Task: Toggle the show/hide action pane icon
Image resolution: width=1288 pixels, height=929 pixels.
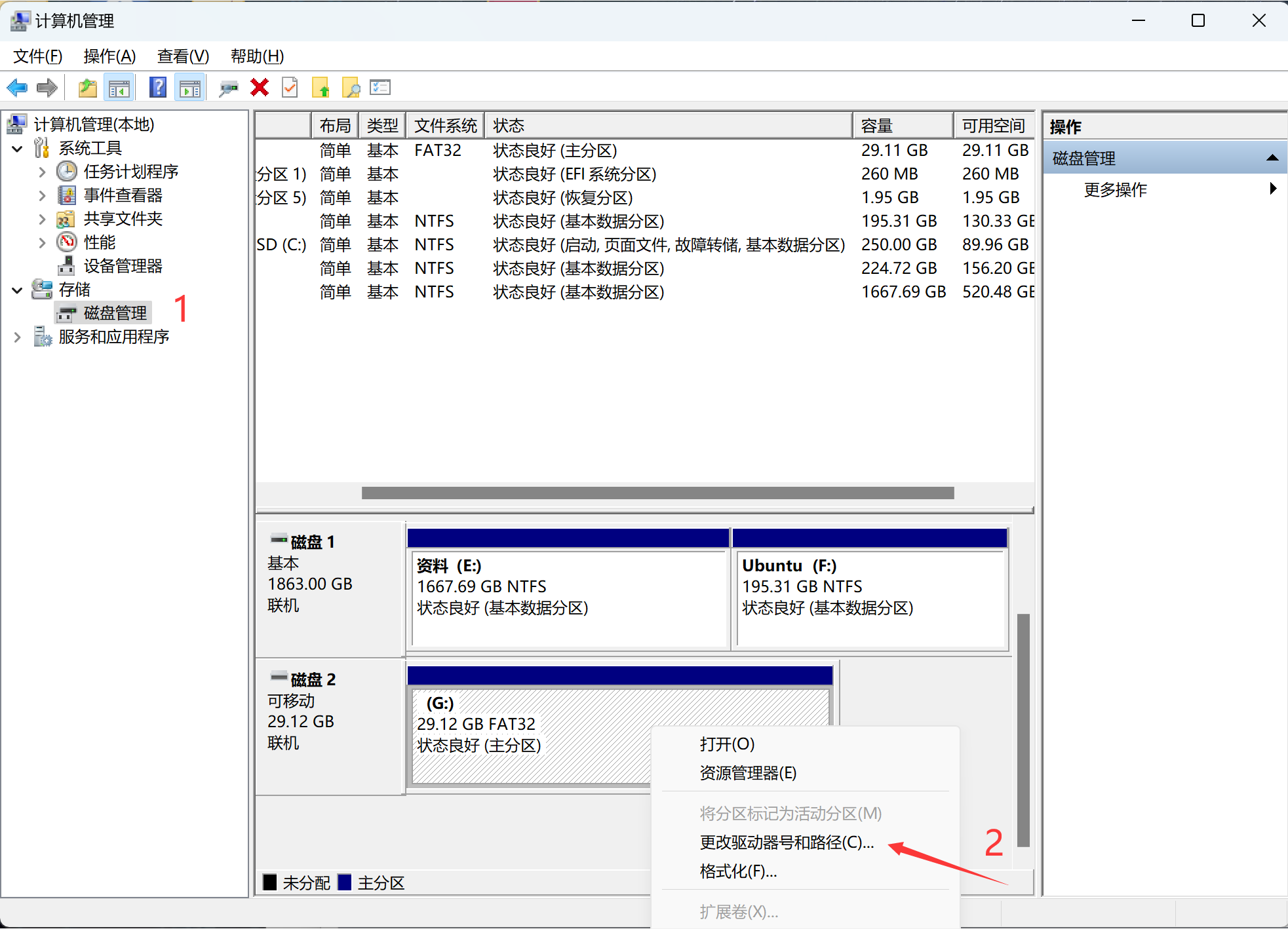Action: click(x=190, y=88)
